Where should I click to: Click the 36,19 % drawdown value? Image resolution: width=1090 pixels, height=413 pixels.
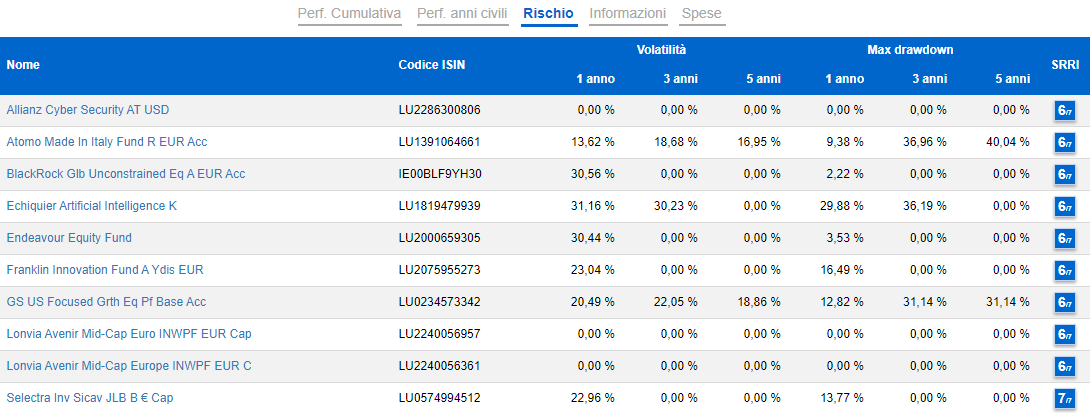[x=925, y=206]
